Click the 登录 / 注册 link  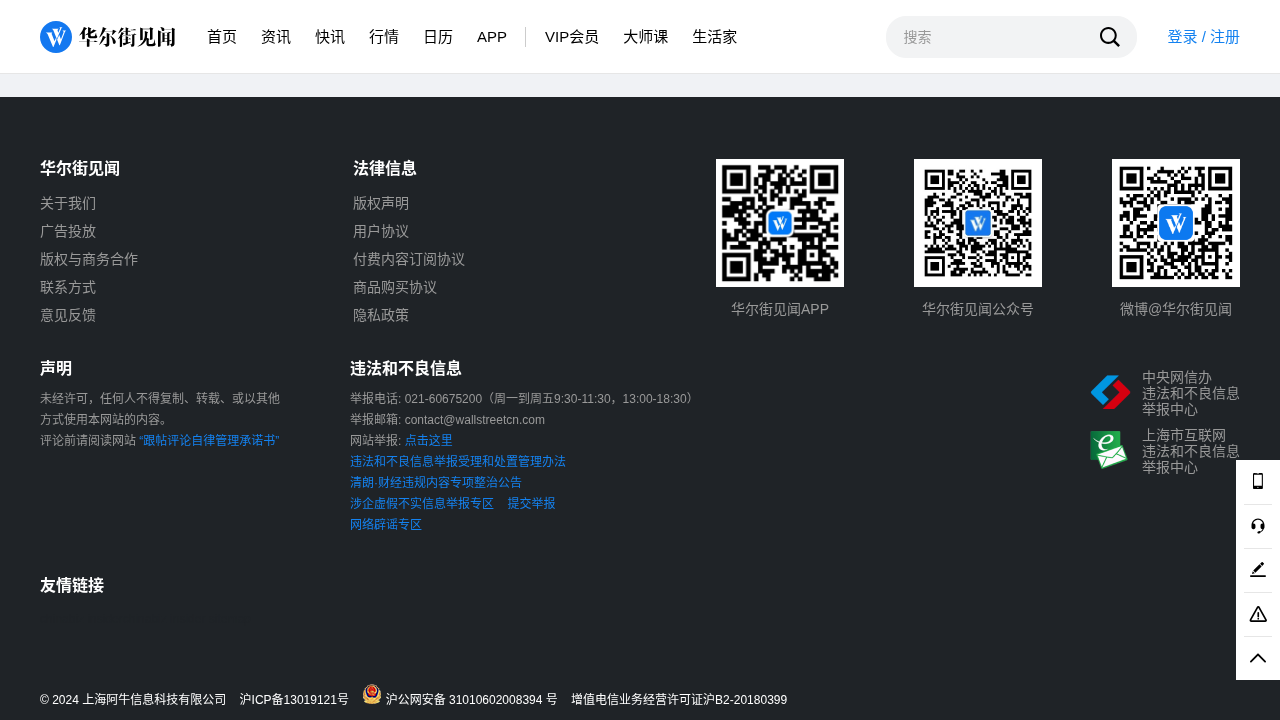[x=1203, y=37]
